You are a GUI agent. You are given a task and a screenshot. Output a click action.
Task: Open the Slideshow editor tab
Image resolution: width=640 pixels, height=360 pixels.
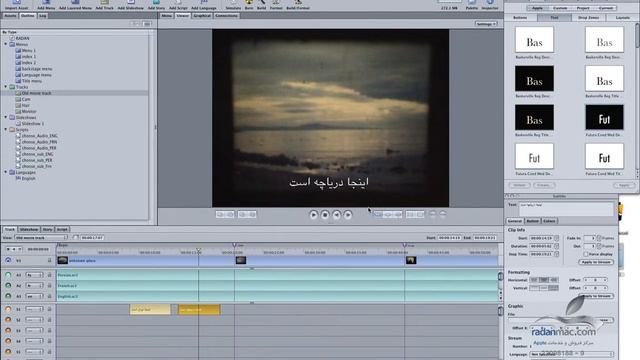point(29,229)
